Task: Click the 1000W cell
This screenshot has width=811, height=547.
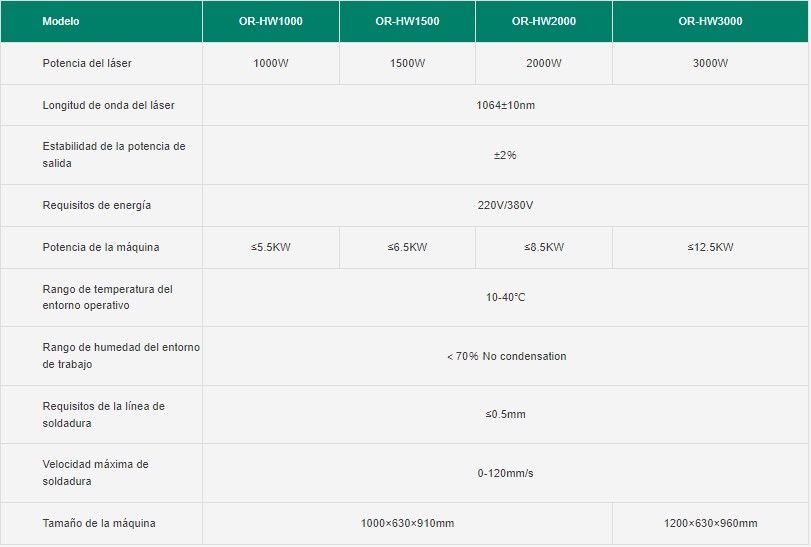Action: (271, 63)
